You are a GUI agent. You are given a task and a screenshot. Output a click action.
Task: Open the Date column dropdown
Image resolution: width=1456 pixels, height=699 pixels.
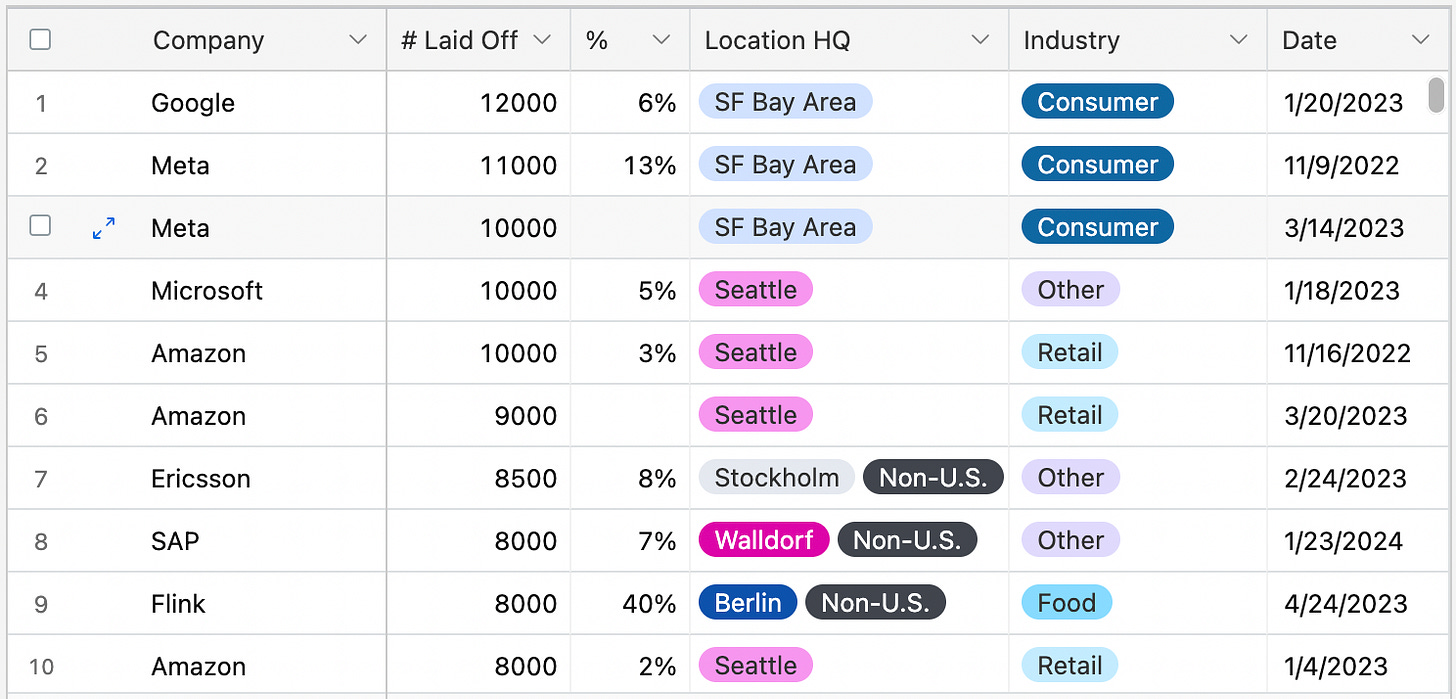tap(1420, 40)
